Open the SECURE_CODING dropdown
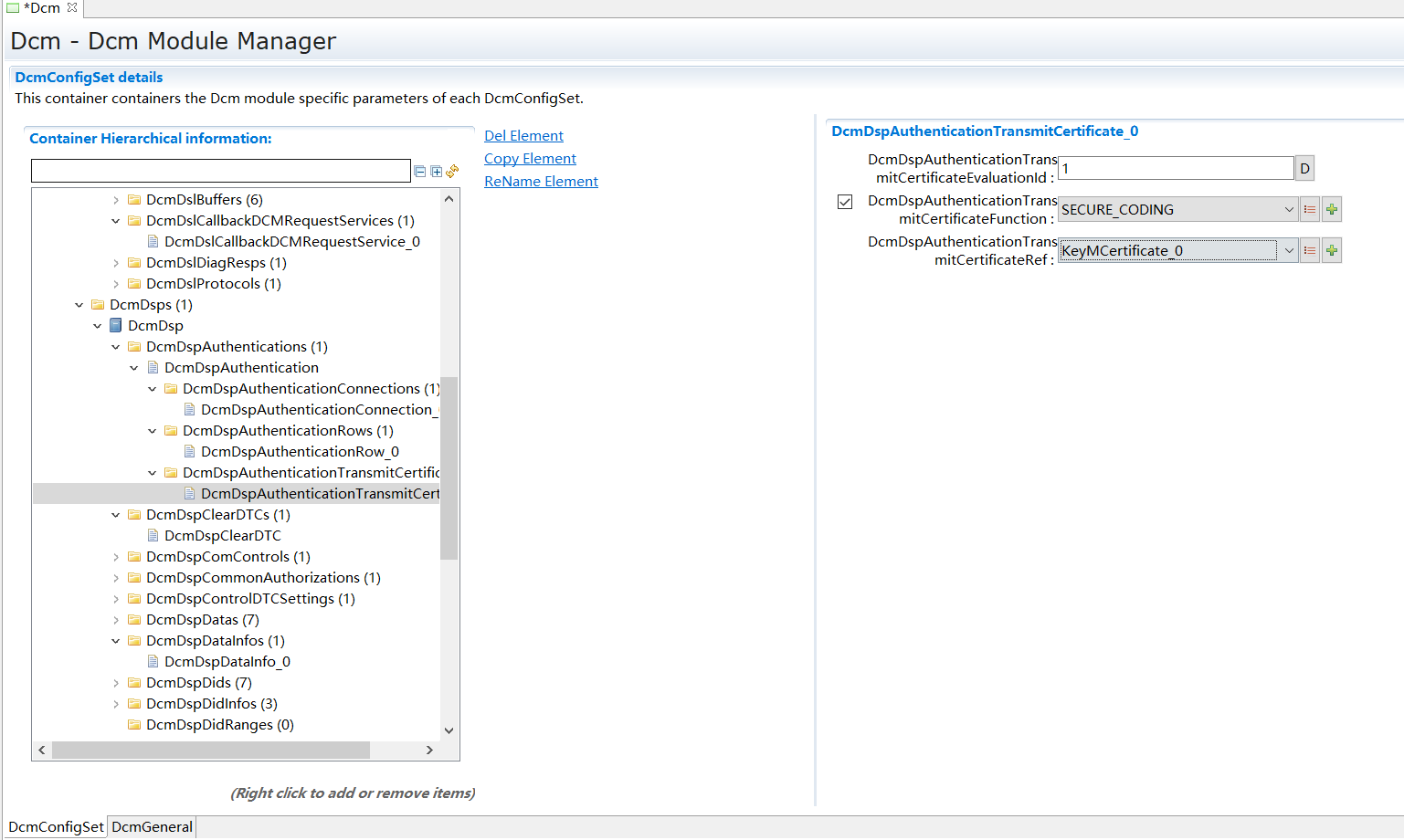This screenshot has height=840, width=1404. click(1289, 209)
